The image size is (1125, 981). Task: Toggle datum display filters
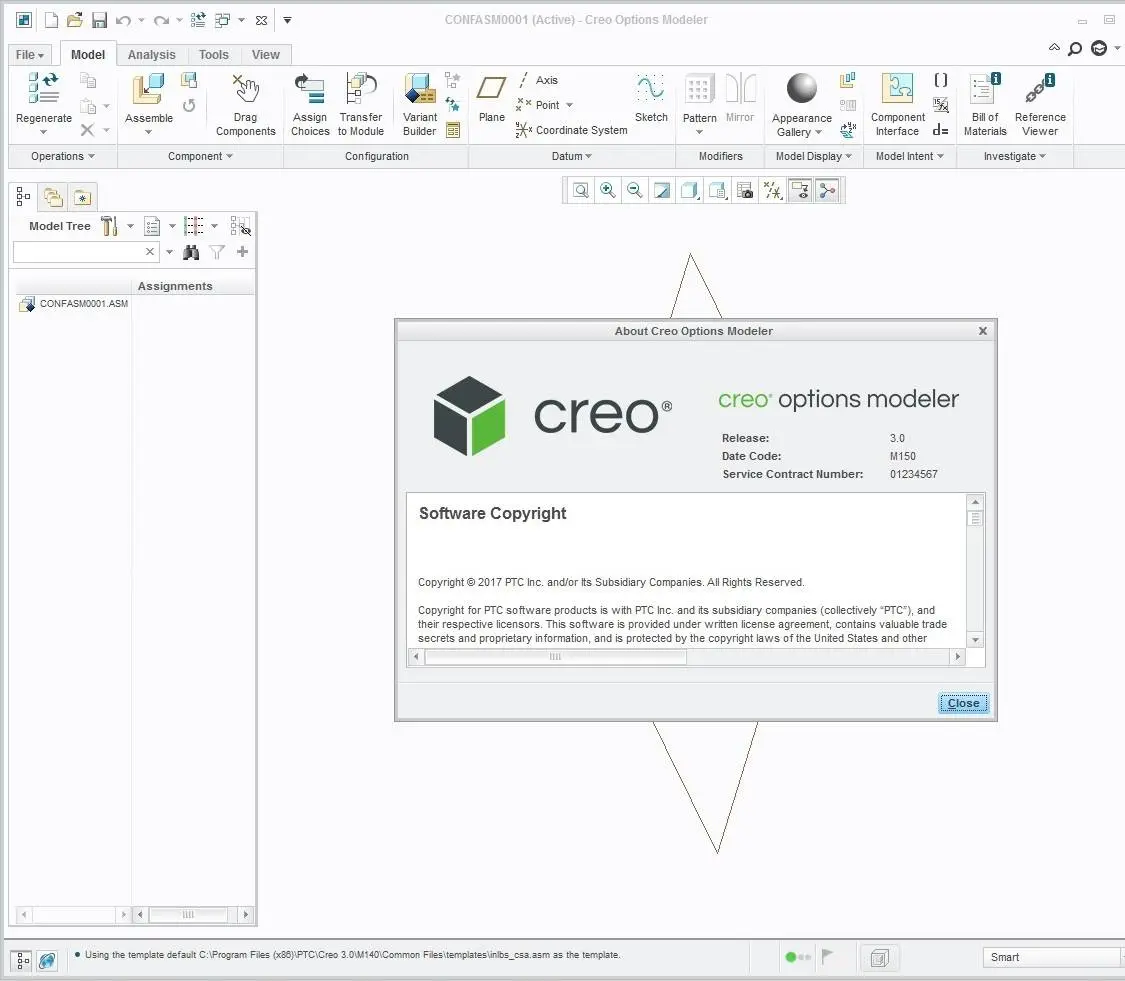(x=773, y=190)
